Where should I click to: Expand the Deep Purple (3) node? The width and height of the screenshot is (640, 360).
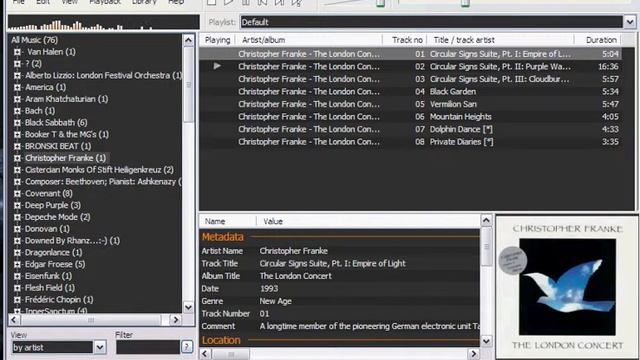[x=17, y=205]
